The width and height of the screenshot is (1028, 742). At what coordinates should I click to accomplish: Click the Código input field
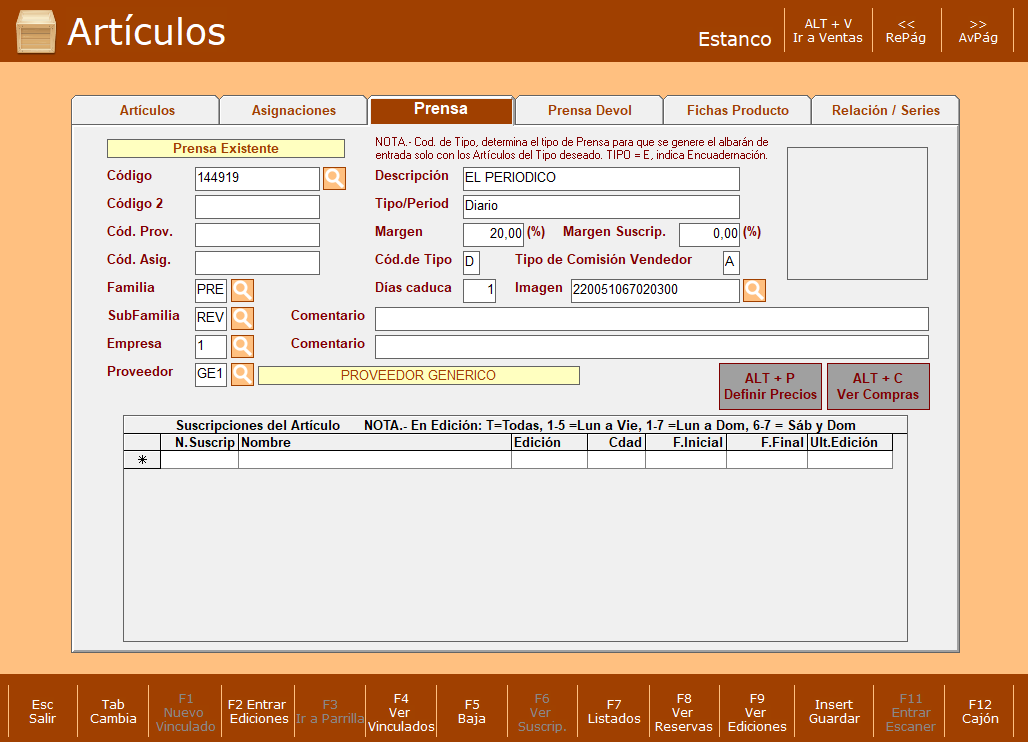coord(257,178)
